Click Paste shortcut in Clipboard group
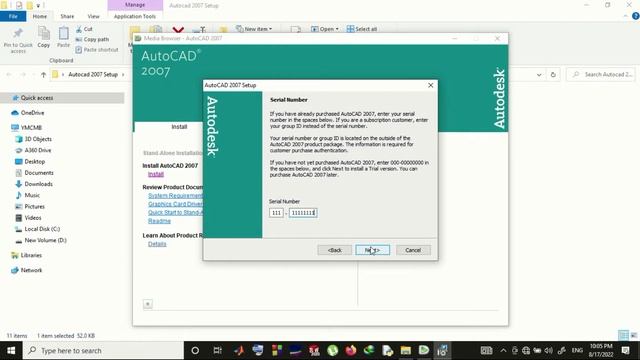This screenshot has width=640, height=360. (97, 49)
